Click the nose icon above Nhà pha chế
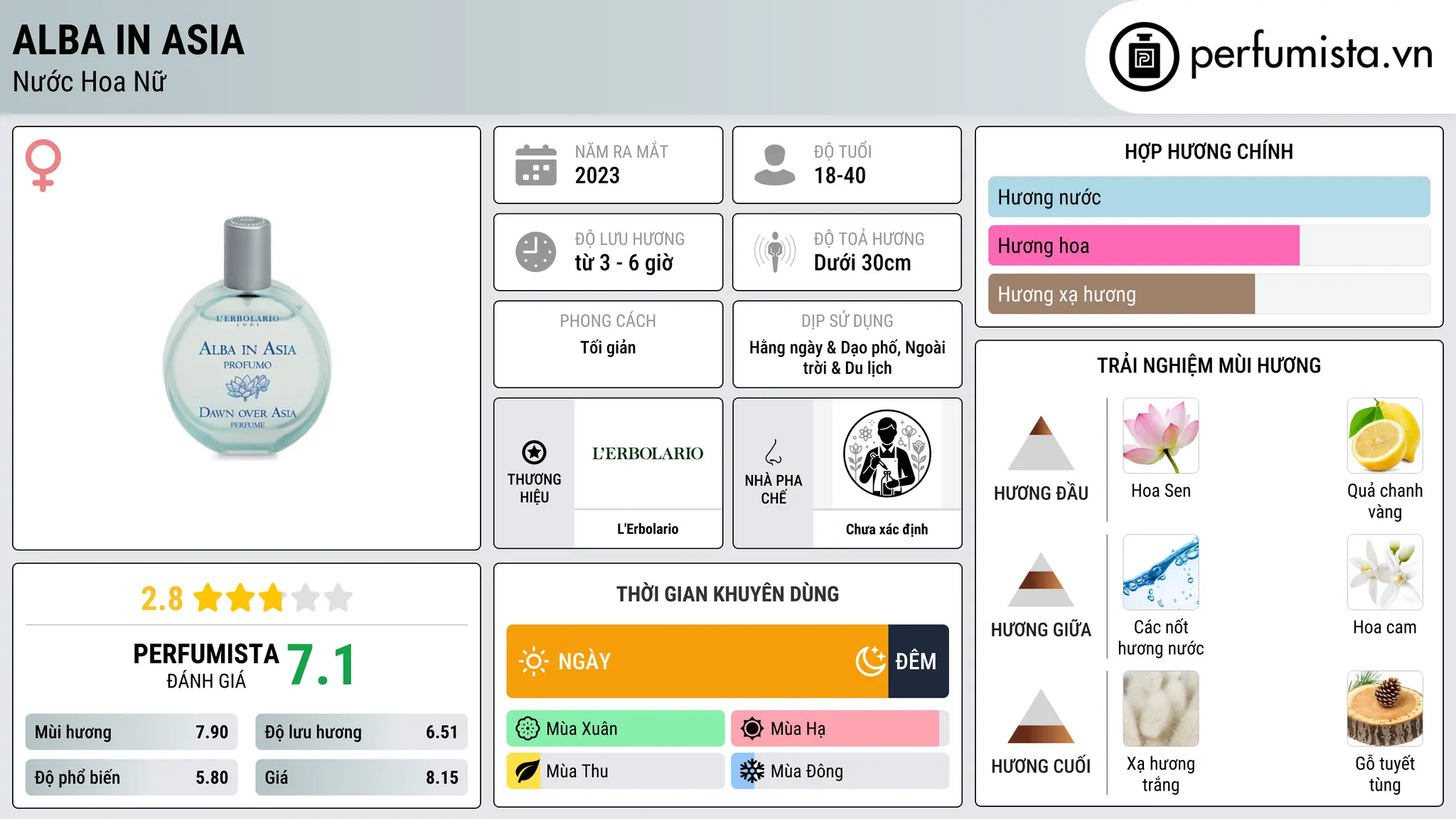The width and height of the screenshot is (1456, 819). (x=773, y=452)
